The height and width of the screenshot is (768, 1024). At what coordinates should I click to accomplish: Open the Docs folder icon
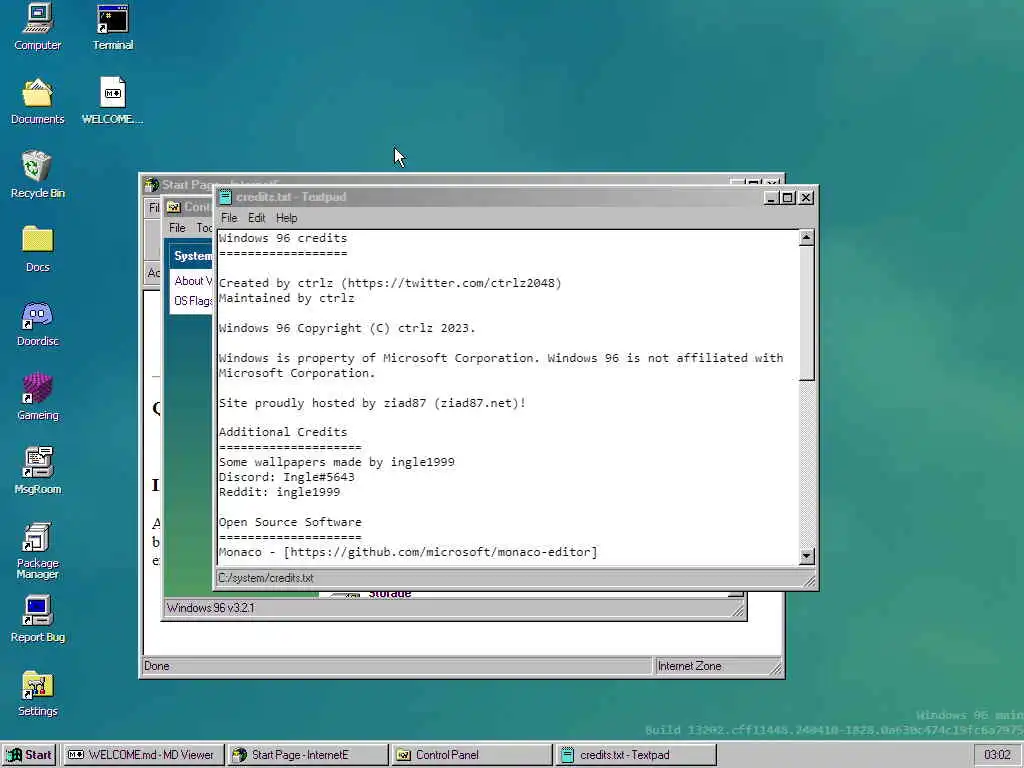[x=37, y=249]
